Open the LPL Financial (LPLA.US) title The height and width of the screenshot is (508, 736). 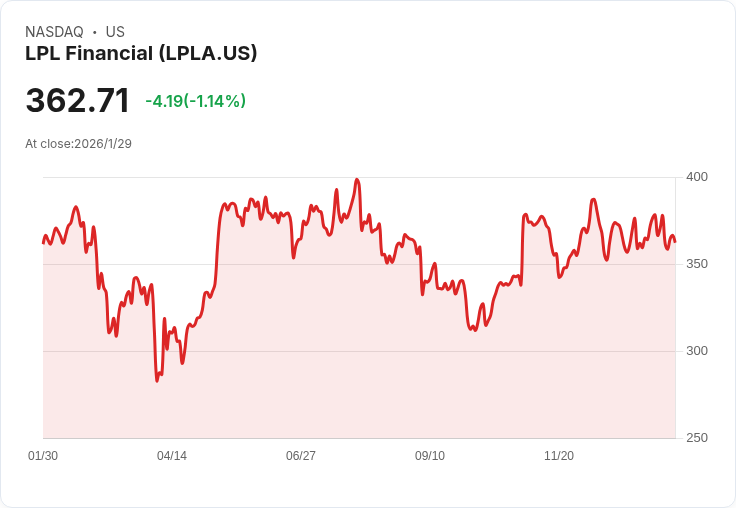pos(141,53)
